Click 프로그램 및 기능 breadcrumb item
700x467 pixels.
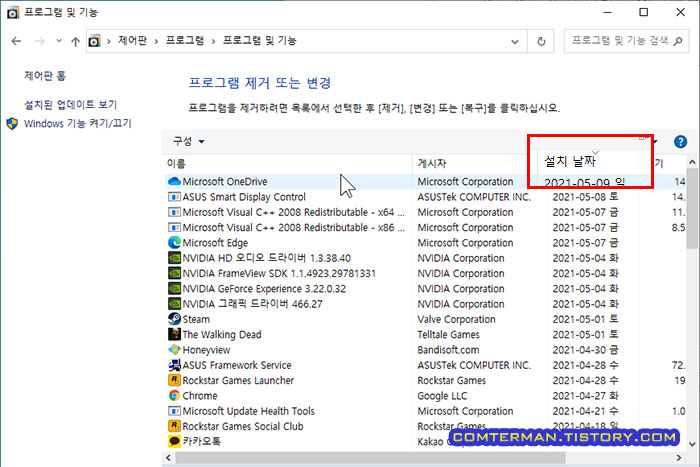(x=259, y=41)
